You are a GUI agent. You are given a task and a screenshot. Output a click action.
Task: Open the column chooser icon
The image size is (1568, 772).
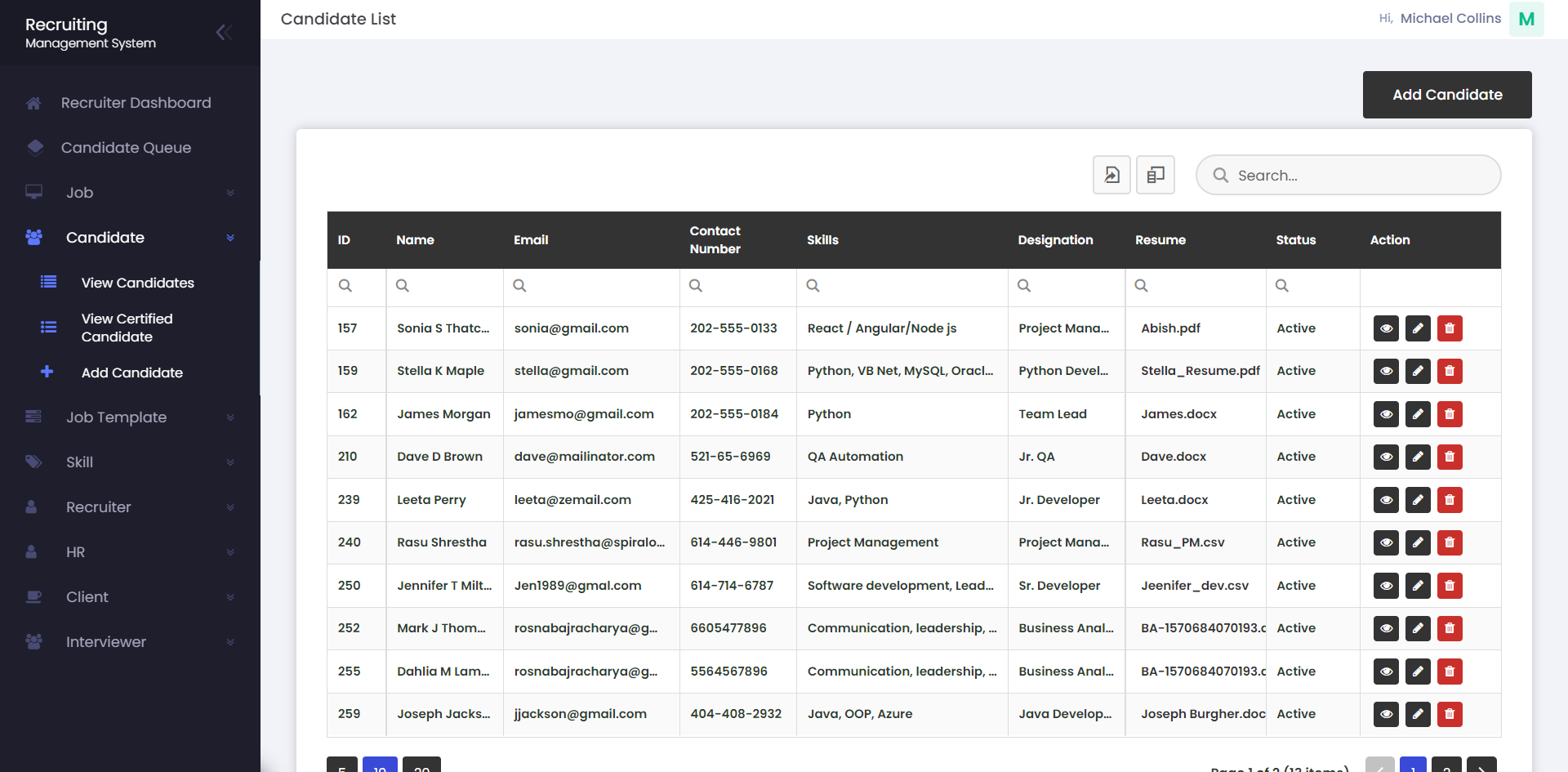click(x=1155, y=175)
